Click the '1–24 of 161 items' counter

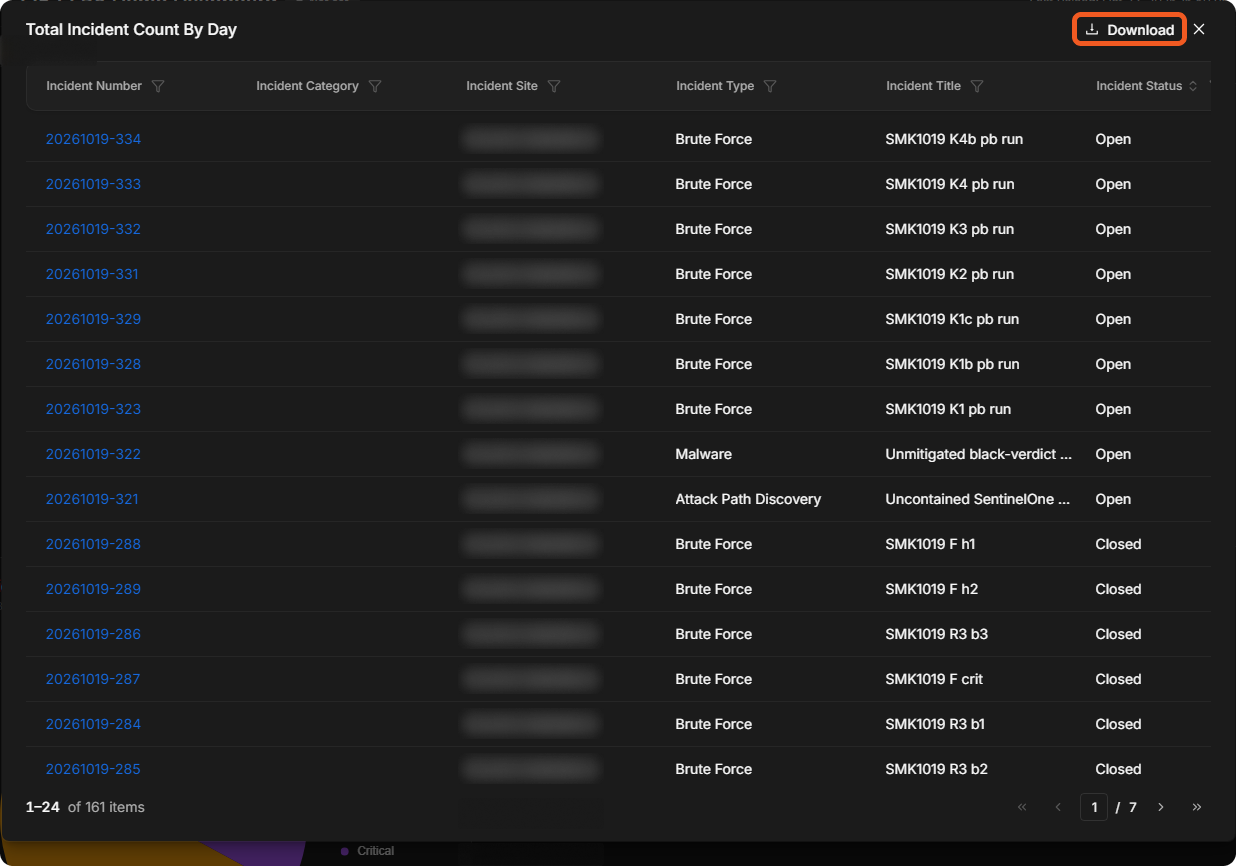pyautogui.click(x=85, y=807)
